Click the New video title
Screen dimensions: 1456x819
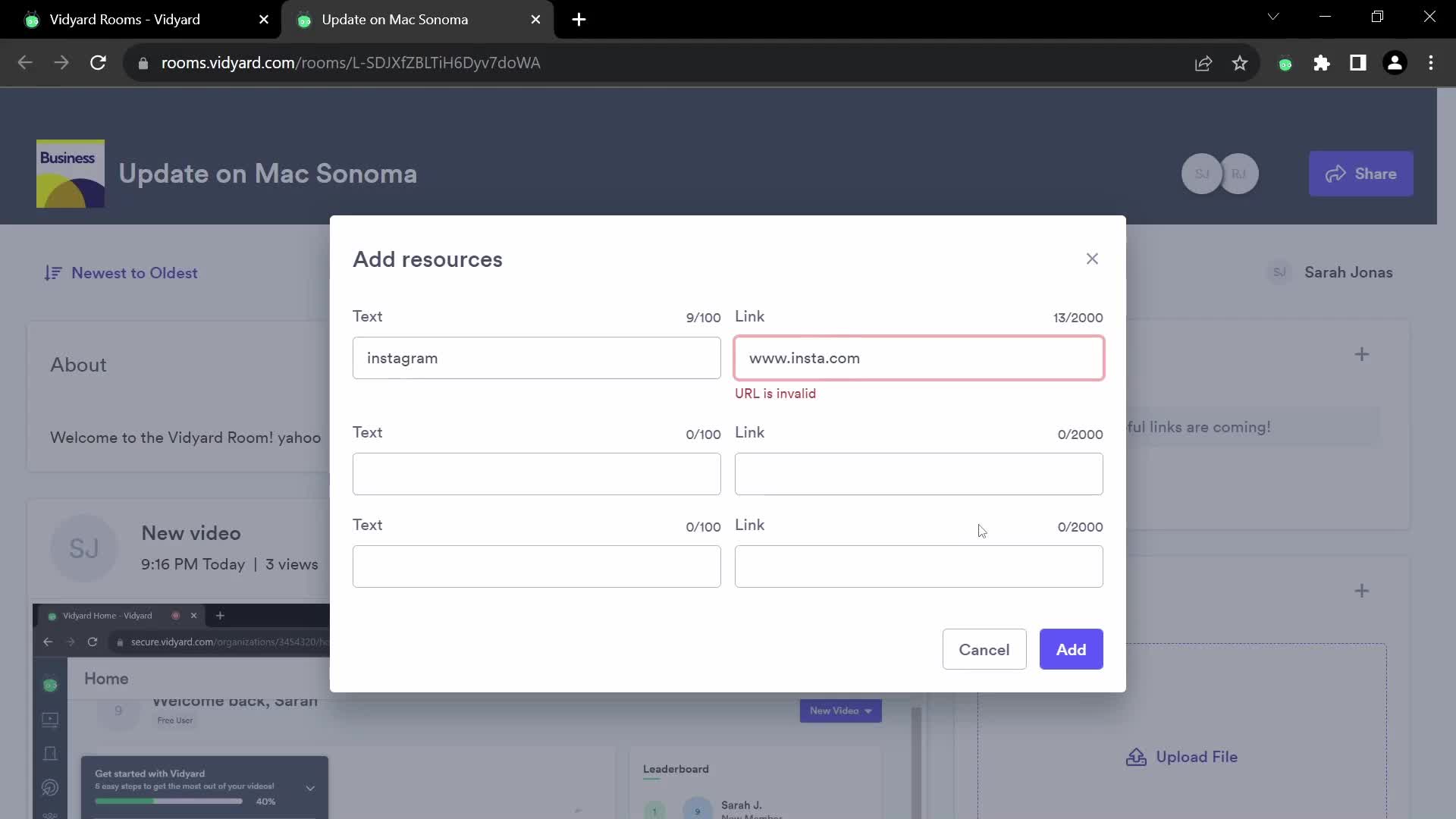191,533
